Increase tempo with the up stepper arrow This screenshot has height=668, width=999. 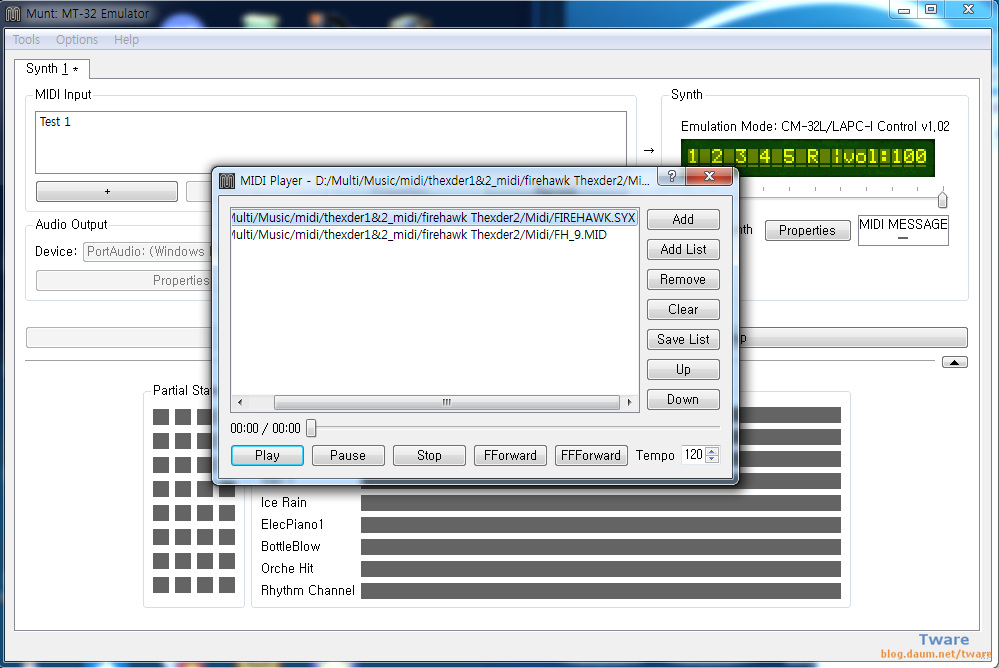pyautogui.click(x=712, y=451)
